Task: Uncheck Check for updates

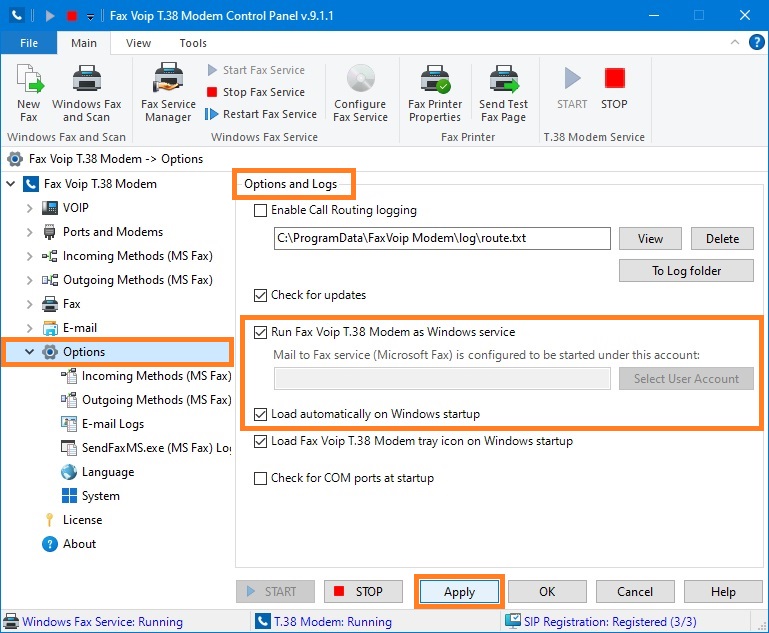Action: click(x=260, y=295)
